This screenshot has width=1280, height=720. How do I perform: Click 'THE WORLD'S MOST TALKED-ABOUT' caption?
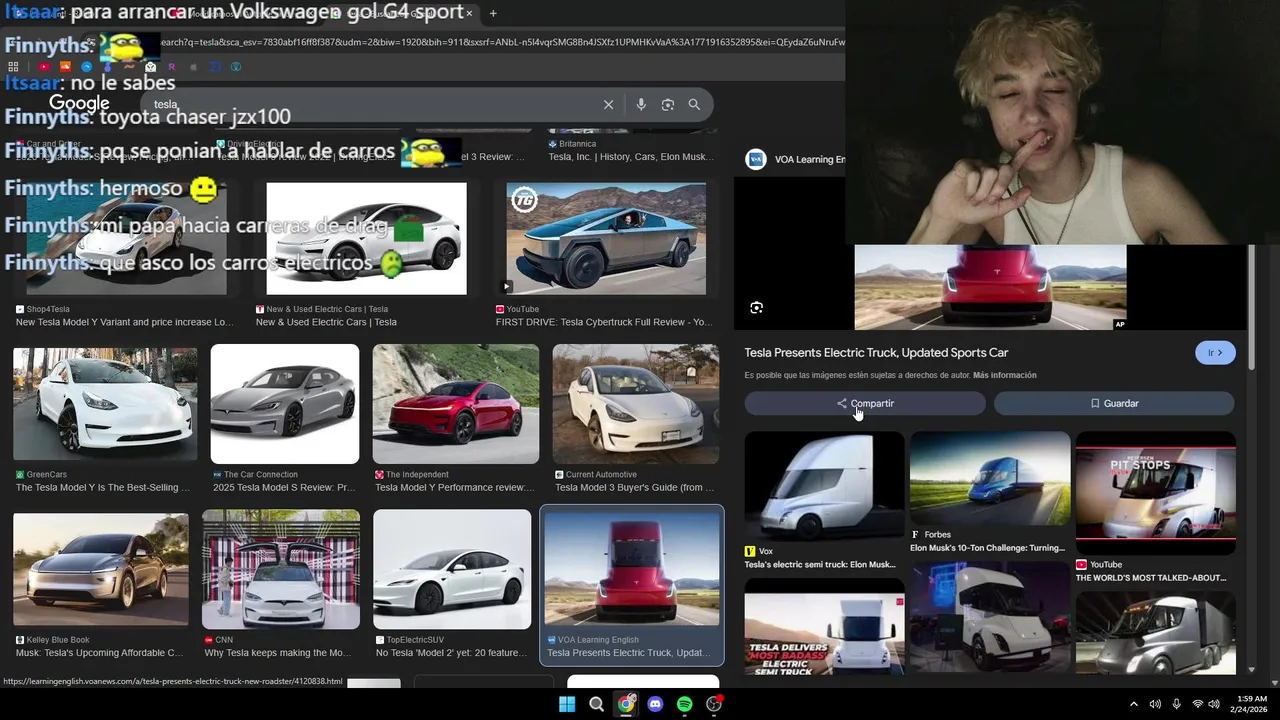pos(1151,578)
